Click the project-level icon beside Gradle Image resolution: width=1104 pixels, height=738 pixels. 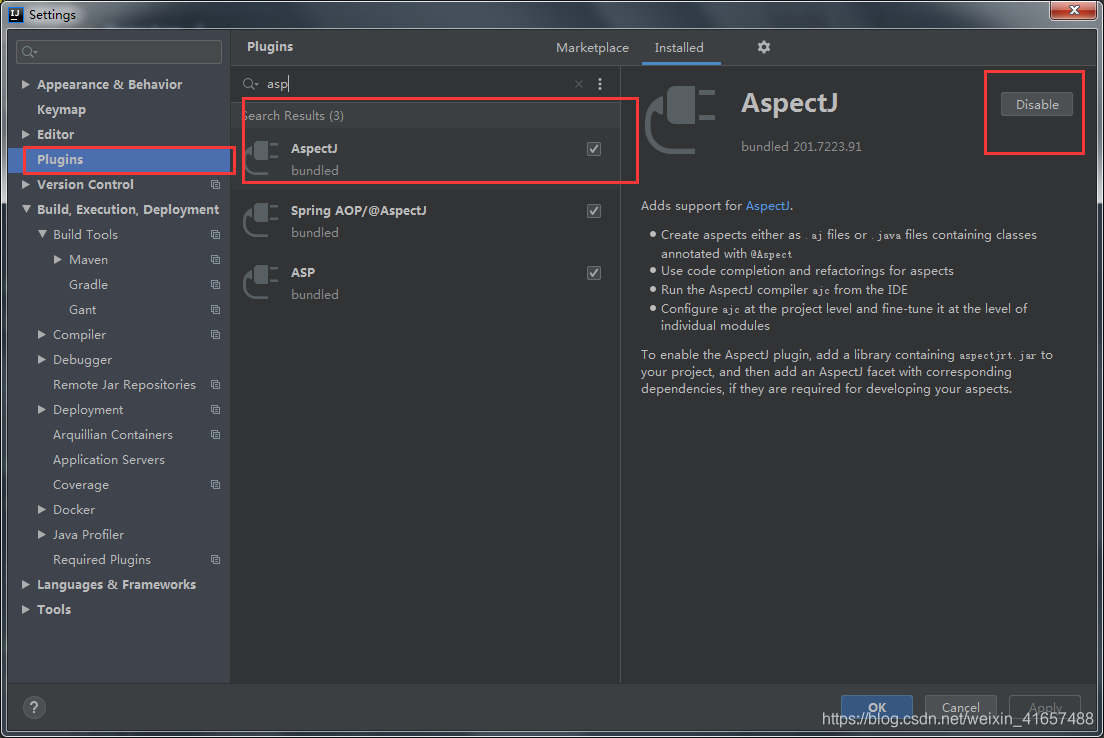coord(215,284)
